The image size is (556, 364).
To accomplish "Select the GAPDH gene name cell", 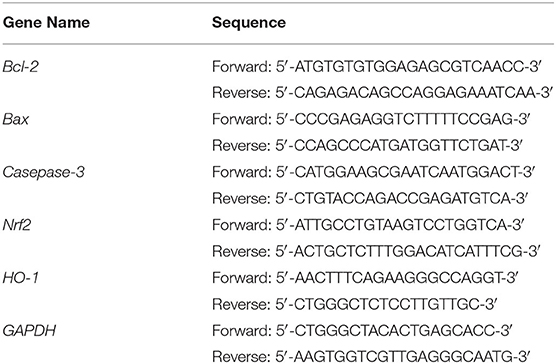I will pos(29,331).
